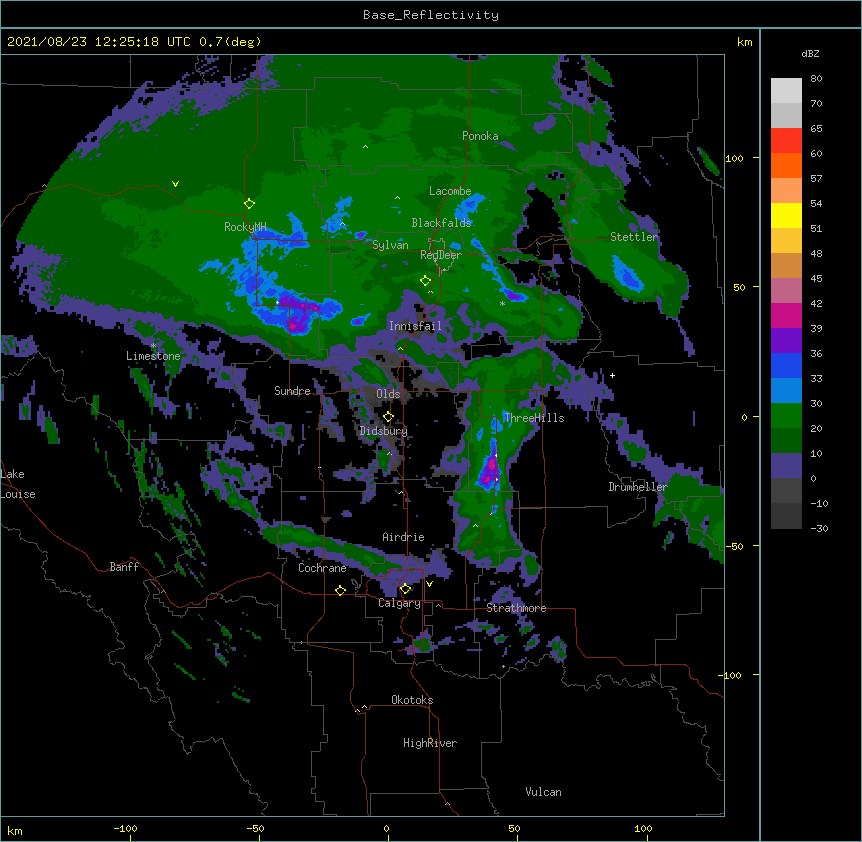This screenshot has height=842, width=862.
Task: Click the white asterisk above Limestone label
Action: (x=153, y=346)
